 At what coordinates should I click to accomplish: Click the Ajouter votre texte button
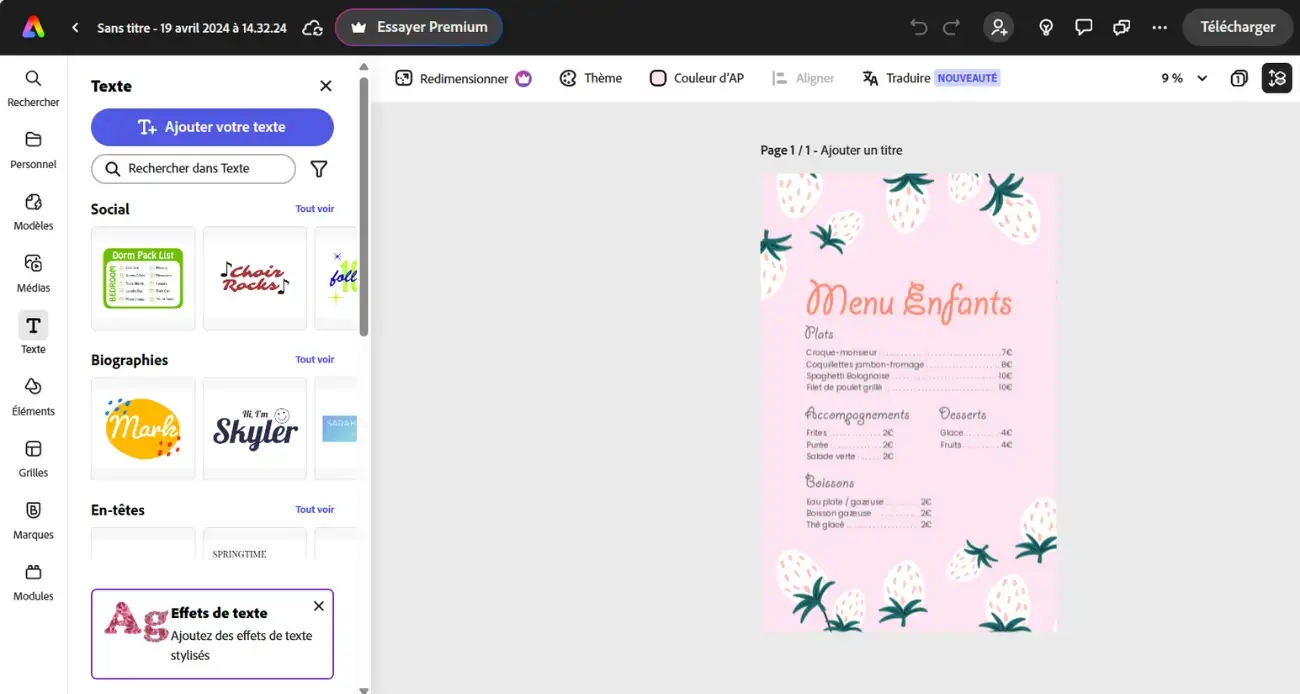[x=212, y=127]
